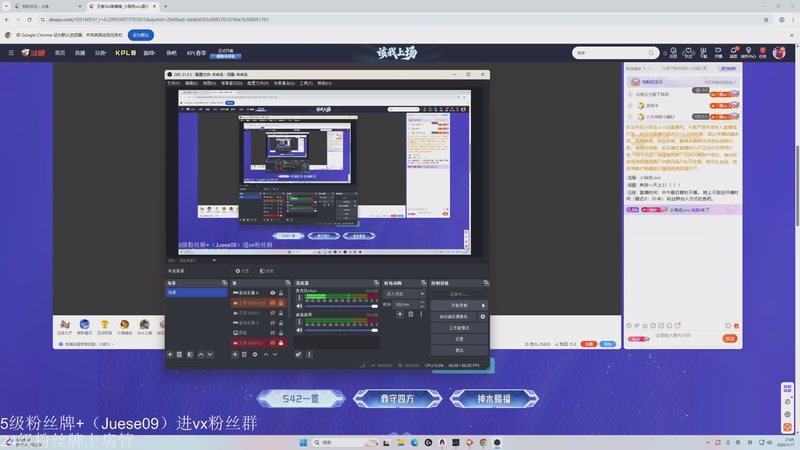This screenshot has height=450, width=800.
Task: Move source up in Sources toolbar
Action: [x=265, y=355]
